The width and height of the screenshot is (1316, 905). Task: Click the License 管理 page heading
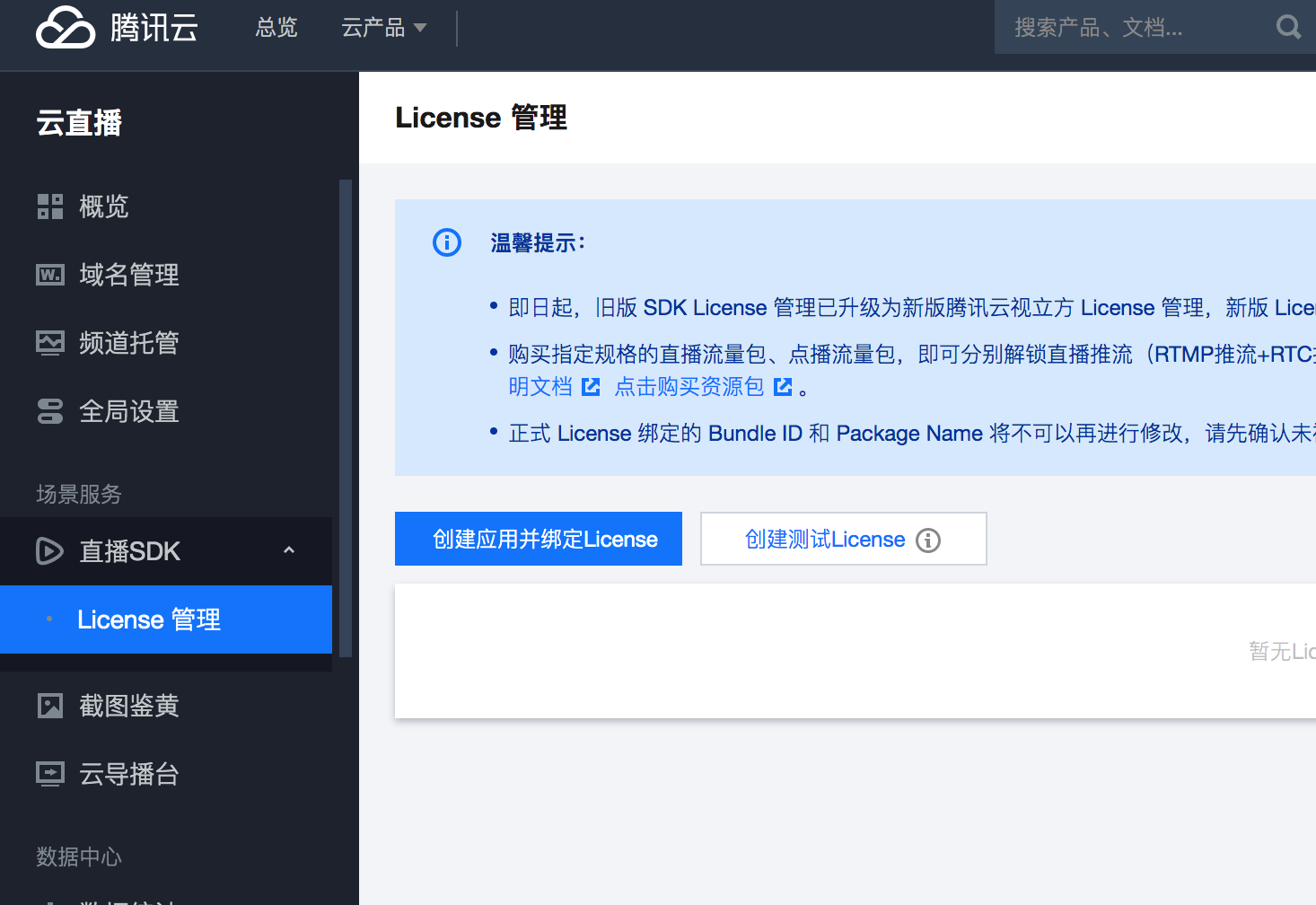click(481, 118)
